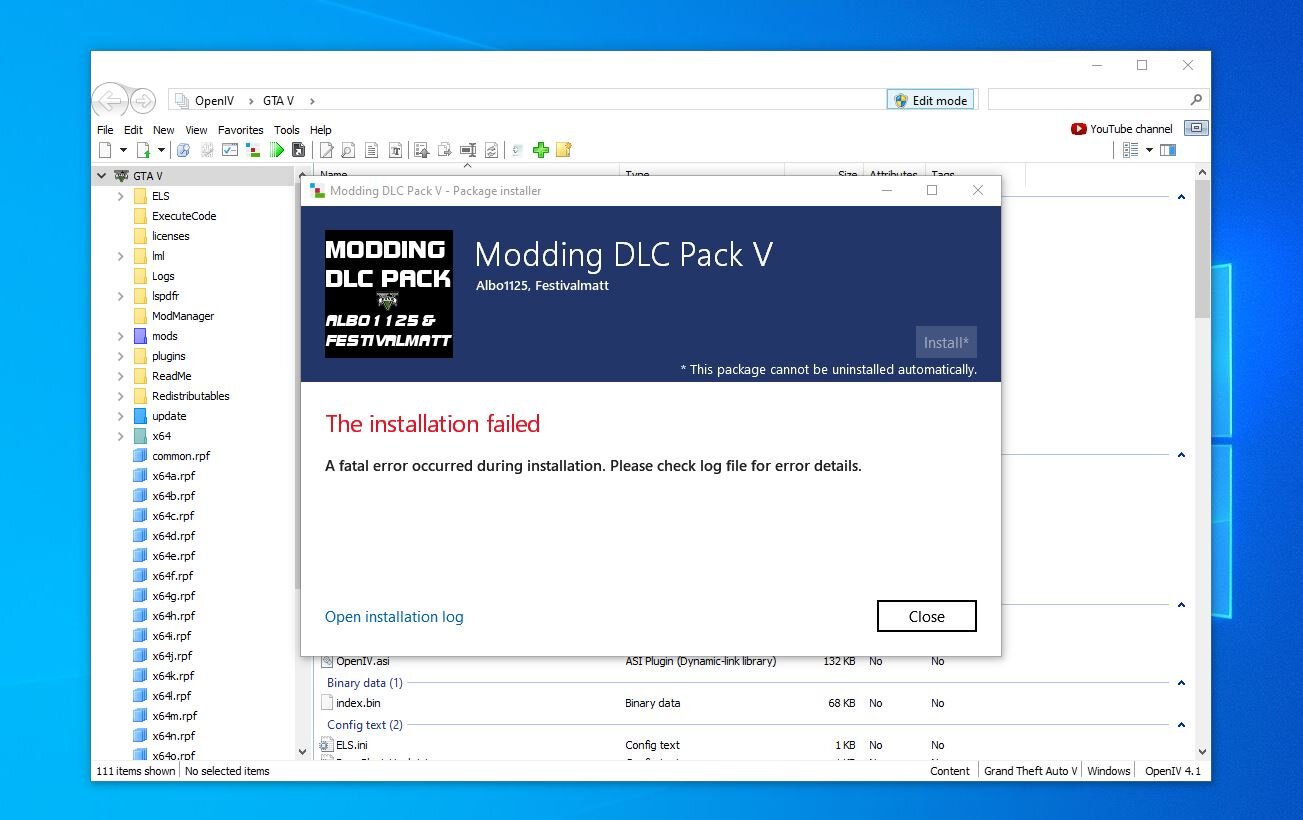Select common.rpf in the tree
The height and width of the screenshot is (820, 1303).
(180, 456)
